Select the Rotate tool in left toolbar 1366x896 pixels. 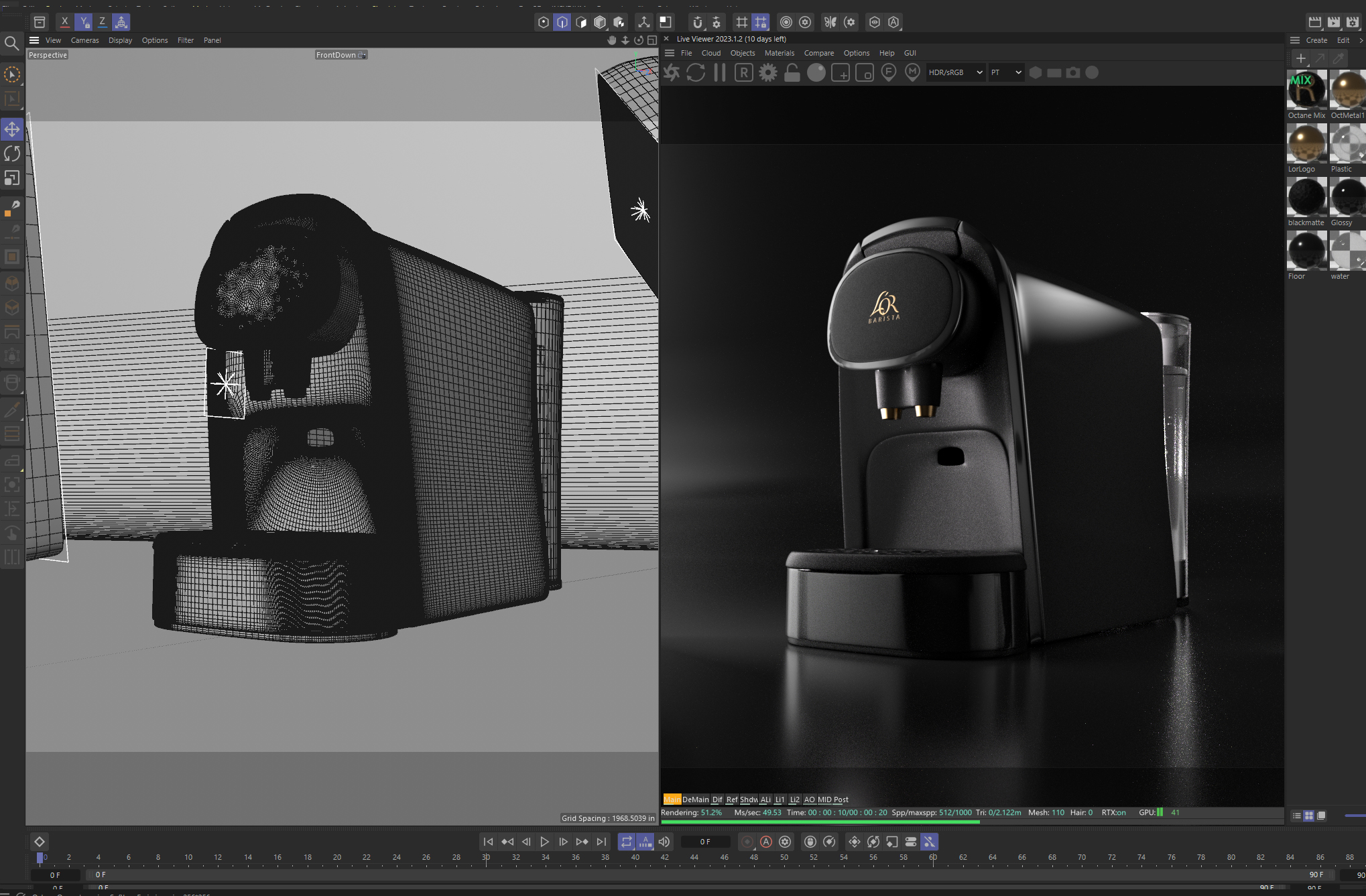click(x=12, y=153)
